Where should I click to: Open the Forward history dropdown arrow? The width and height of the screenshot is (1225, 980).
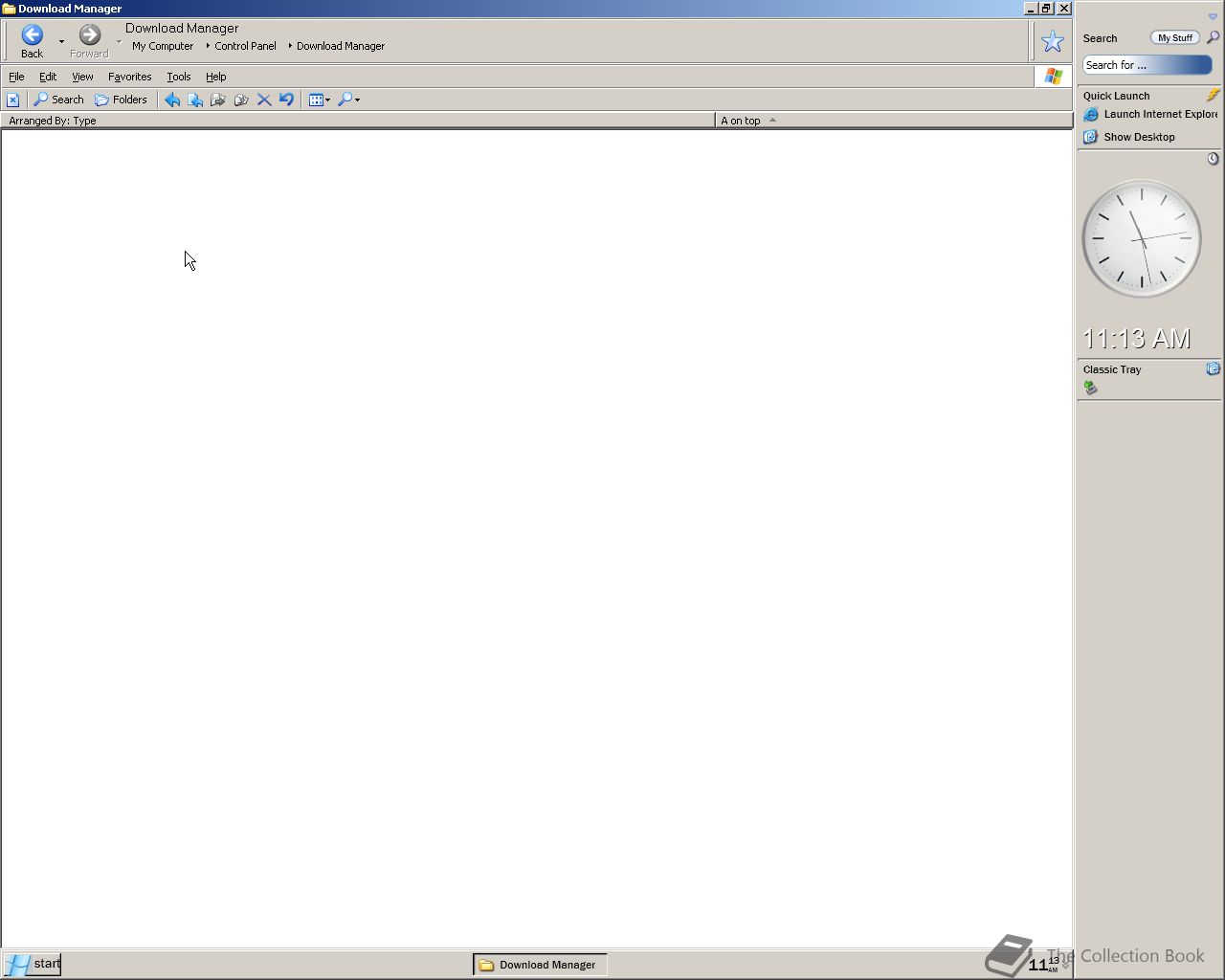pos(119,41)
